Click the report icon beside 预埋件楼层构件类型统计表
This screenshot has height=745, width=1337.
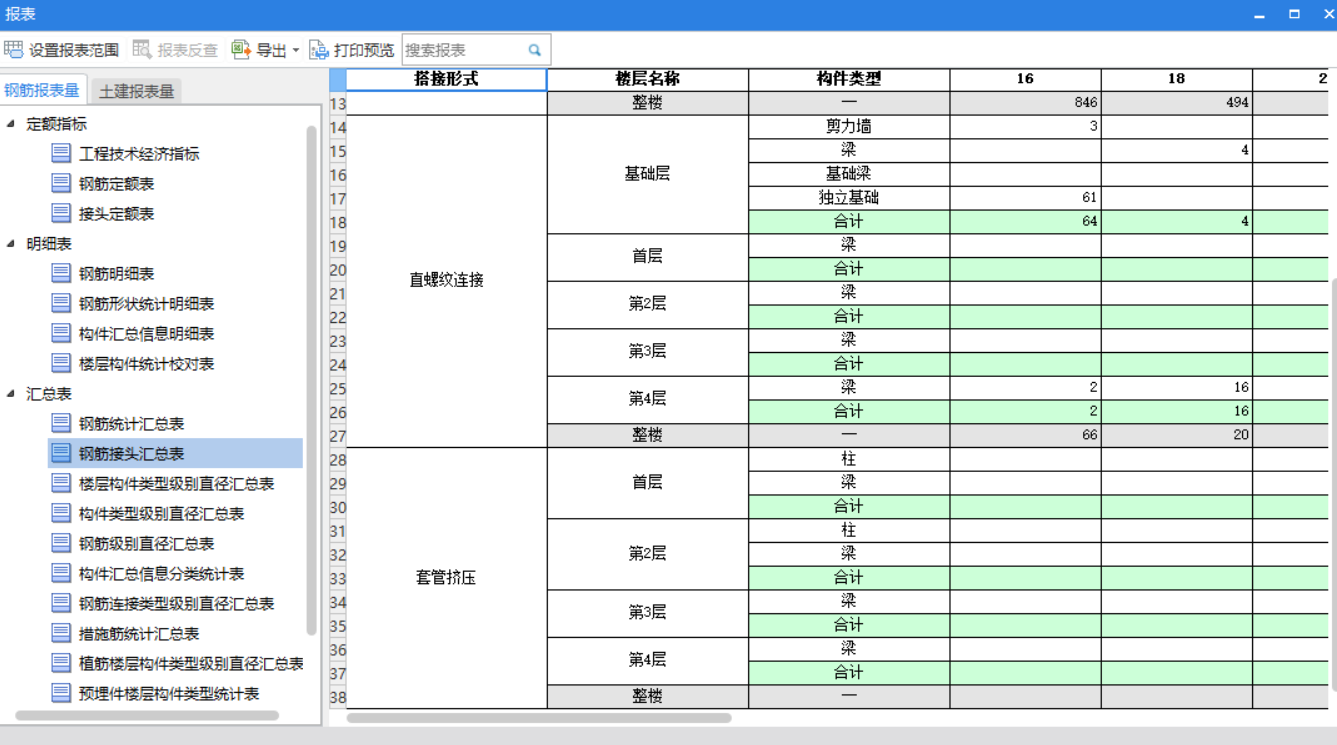61,693
